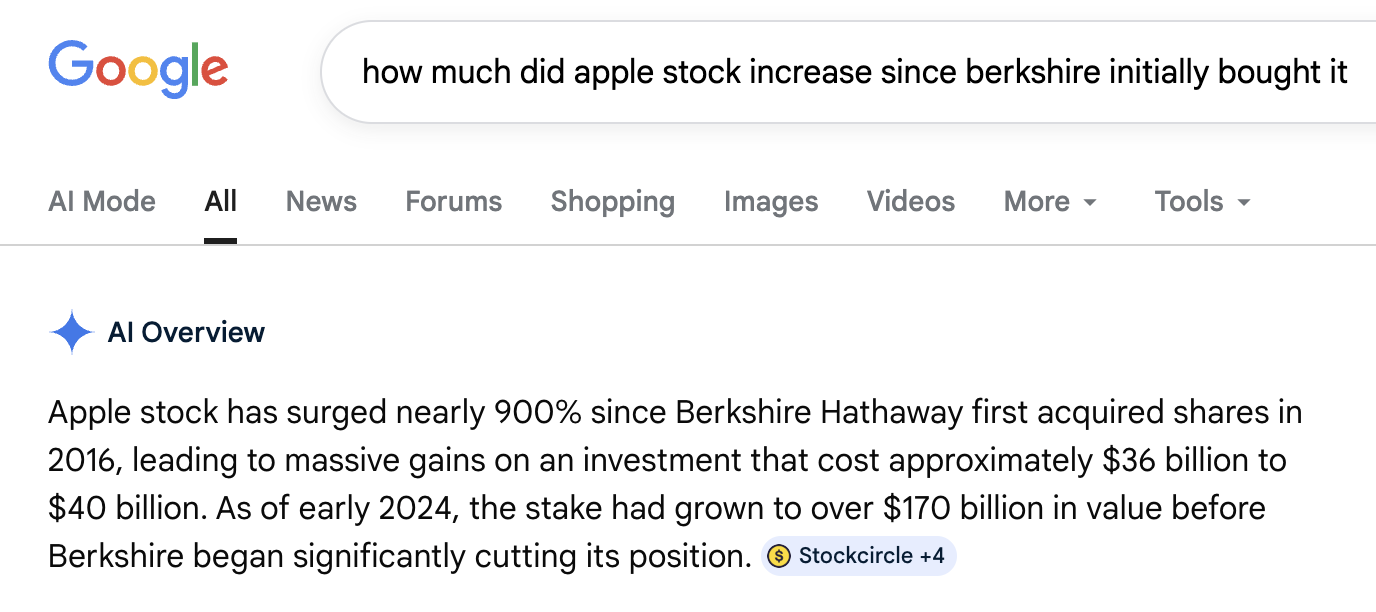Click the +4 additional sources count
The width and height of the screenshot is (1376, 612).
(931, 556)
